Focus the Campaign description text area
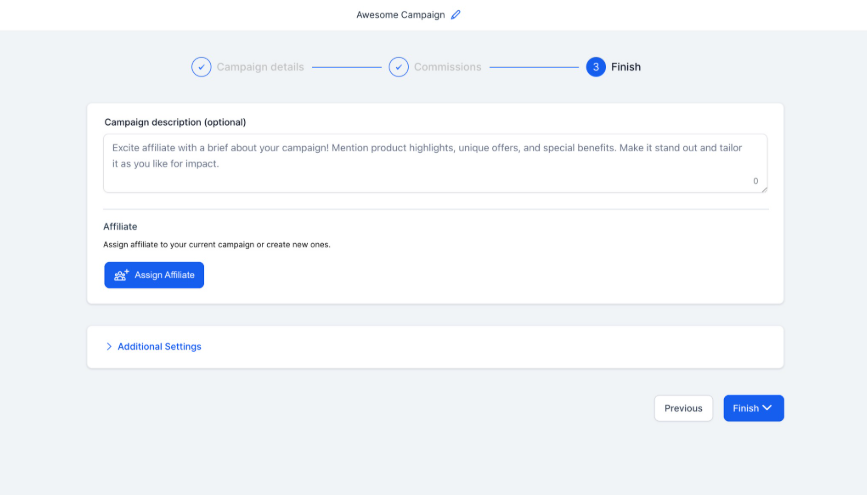867x495 pixels. coord(435,163)
